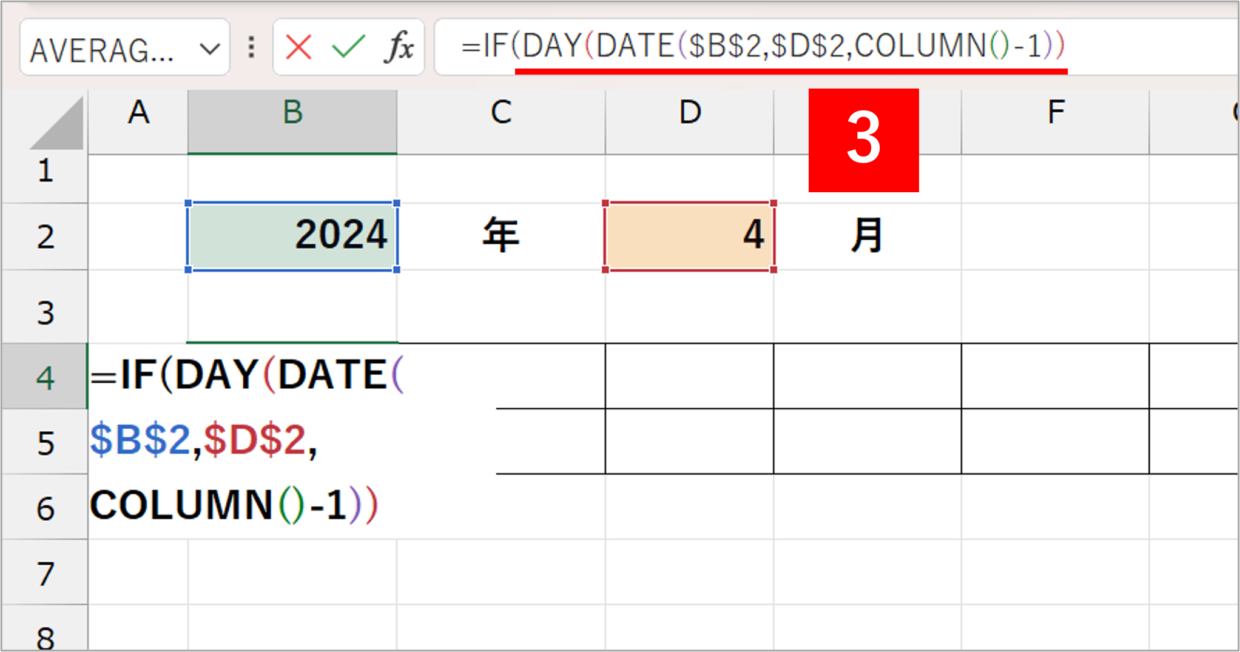
Task: Select column D header
Action: point(689,113)
